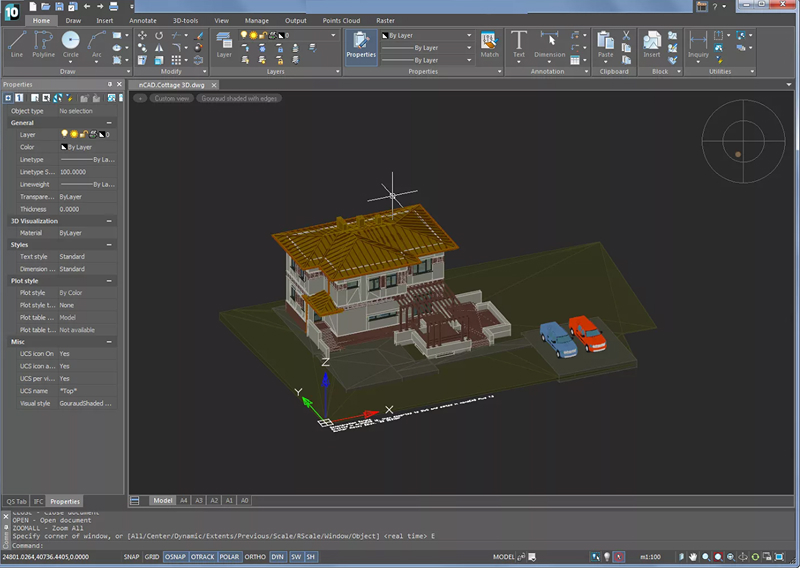Switch to the Annotate ribbon tab
The height and width of the screenshot is (568, 800).
pyautogui.click(x=142, y=20)
